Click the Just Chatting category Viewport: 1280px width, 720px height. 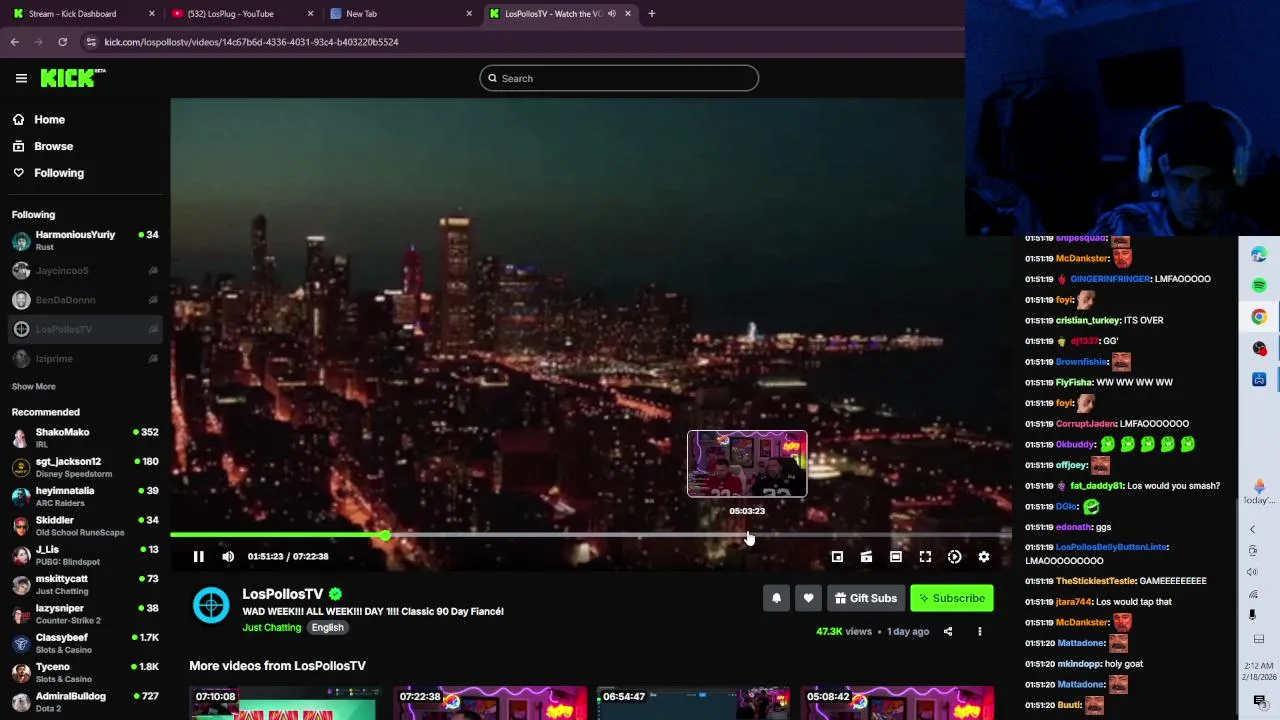click(x=271, y=628)
